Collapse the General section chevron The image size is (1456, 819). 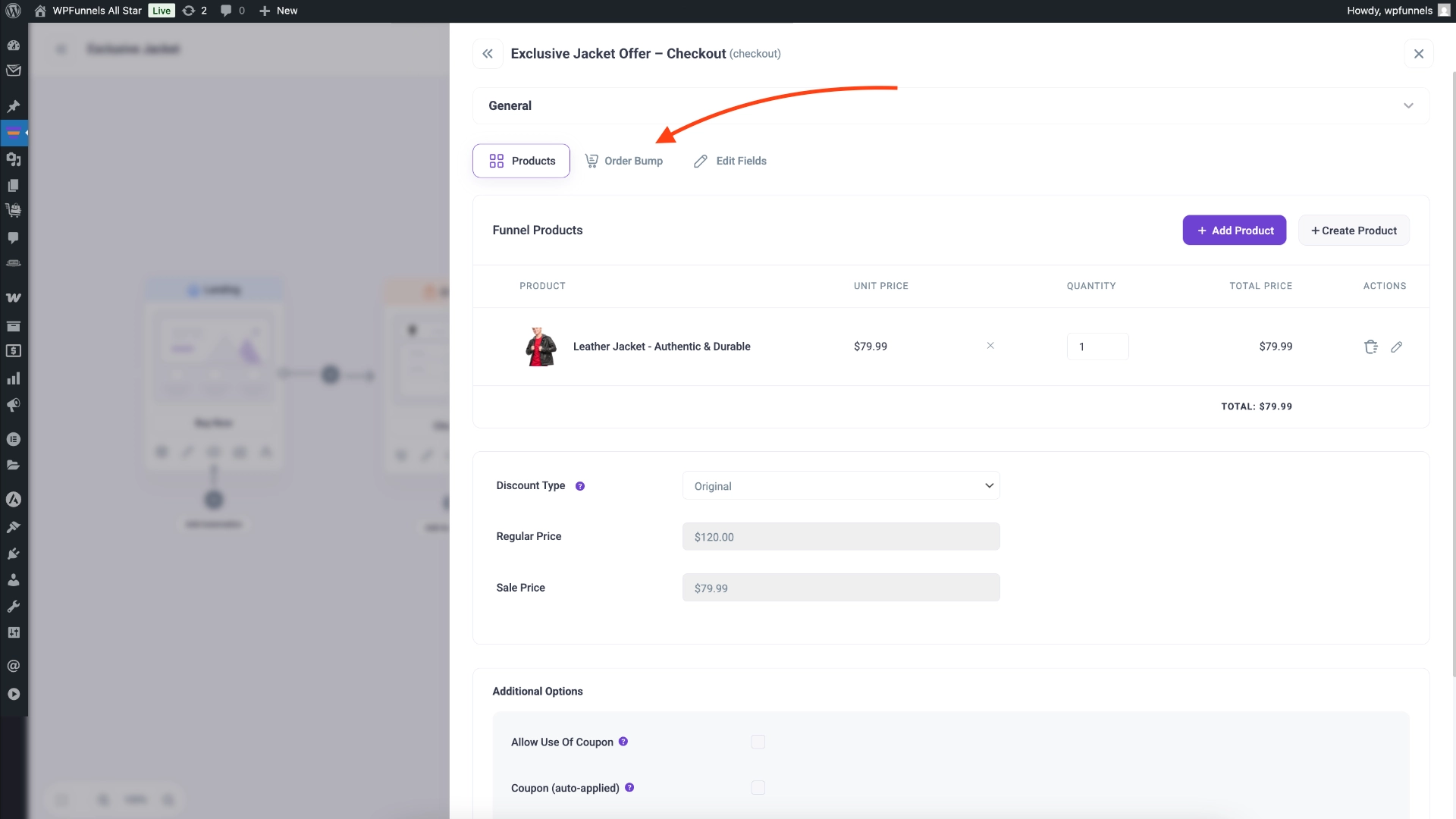[1409, 105]
